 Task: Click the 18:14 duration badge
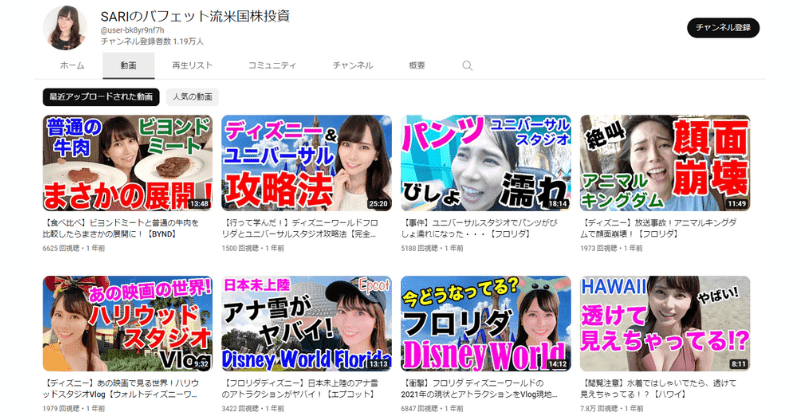click(557, 204)
